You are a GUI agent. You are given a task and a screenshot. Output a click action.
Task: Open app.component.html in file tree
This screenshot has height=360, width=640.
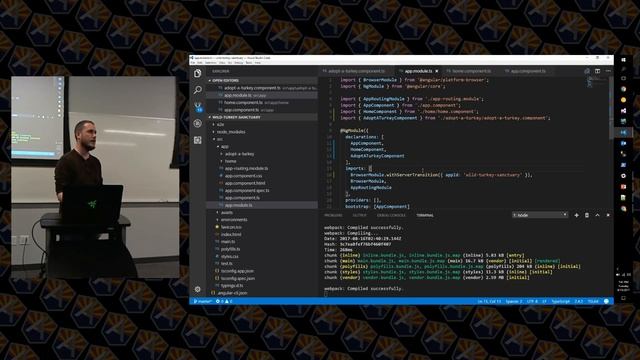[244, 183]
